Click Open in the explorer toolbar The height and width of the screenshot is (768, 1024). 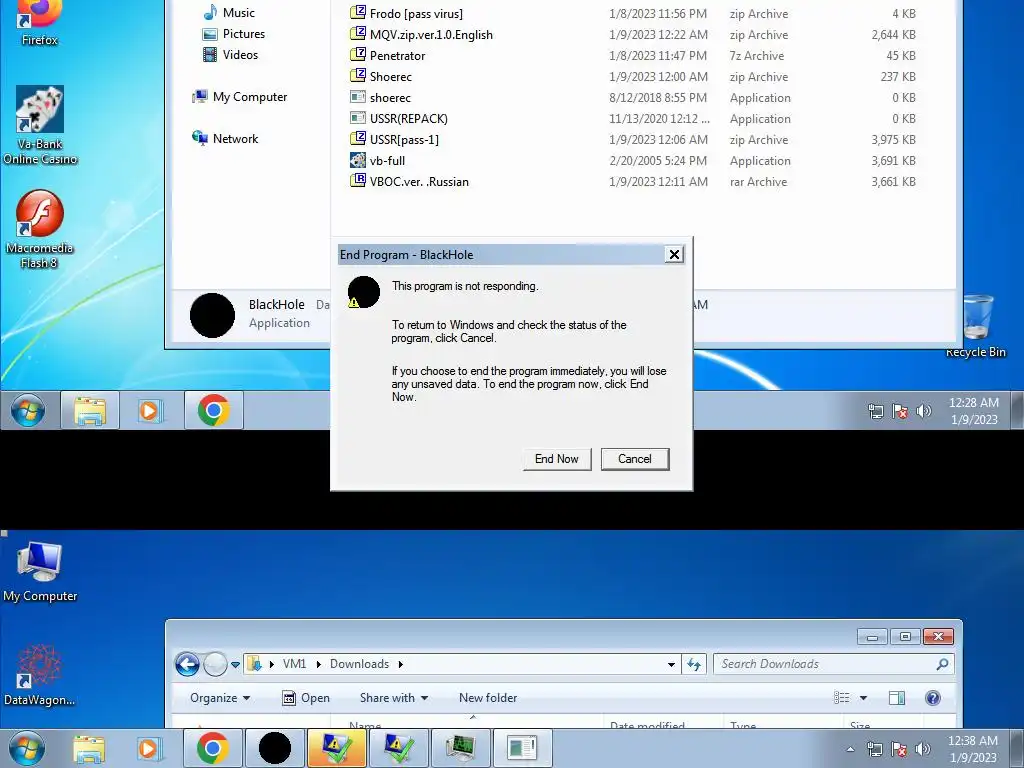306,697
